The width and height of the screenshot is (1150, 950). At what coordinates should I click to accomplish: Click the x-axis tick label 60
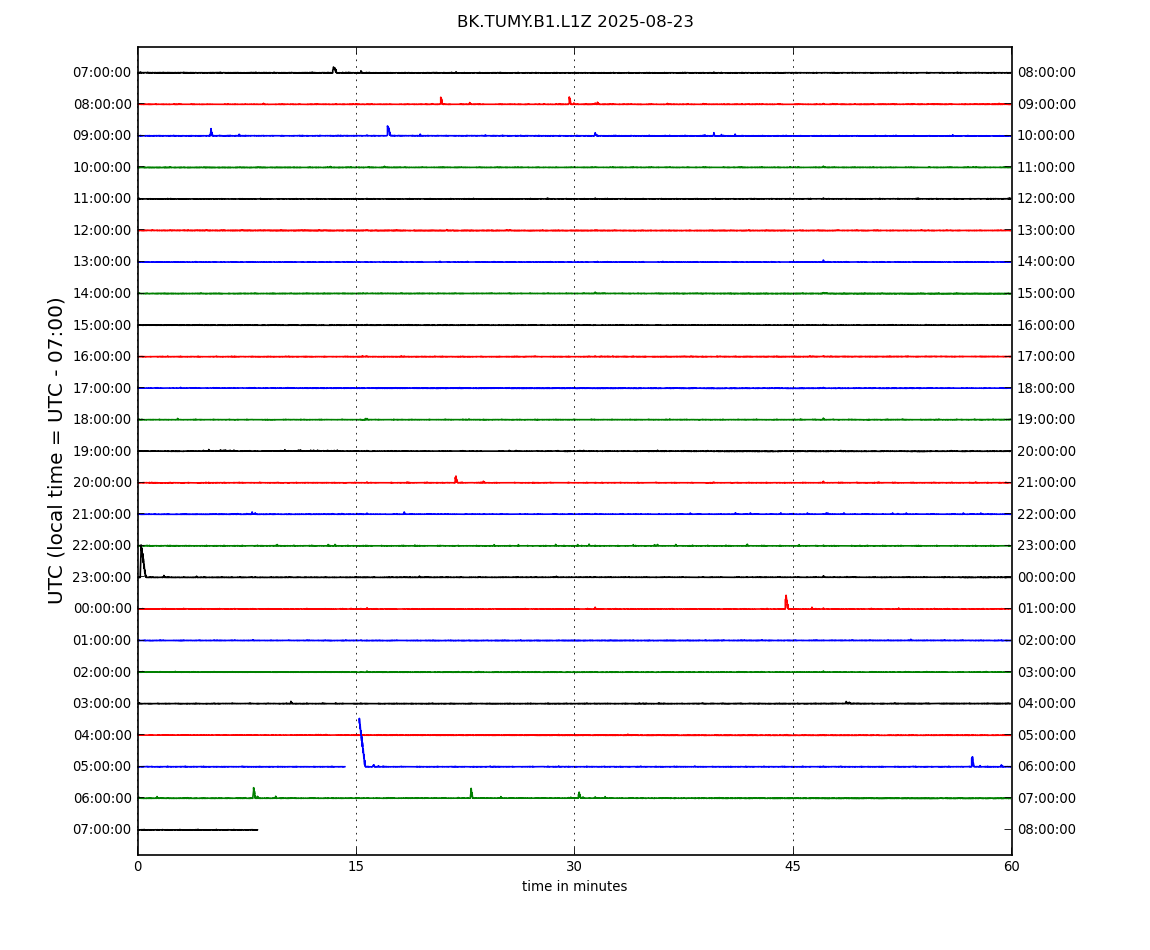tap(1011, 866)
